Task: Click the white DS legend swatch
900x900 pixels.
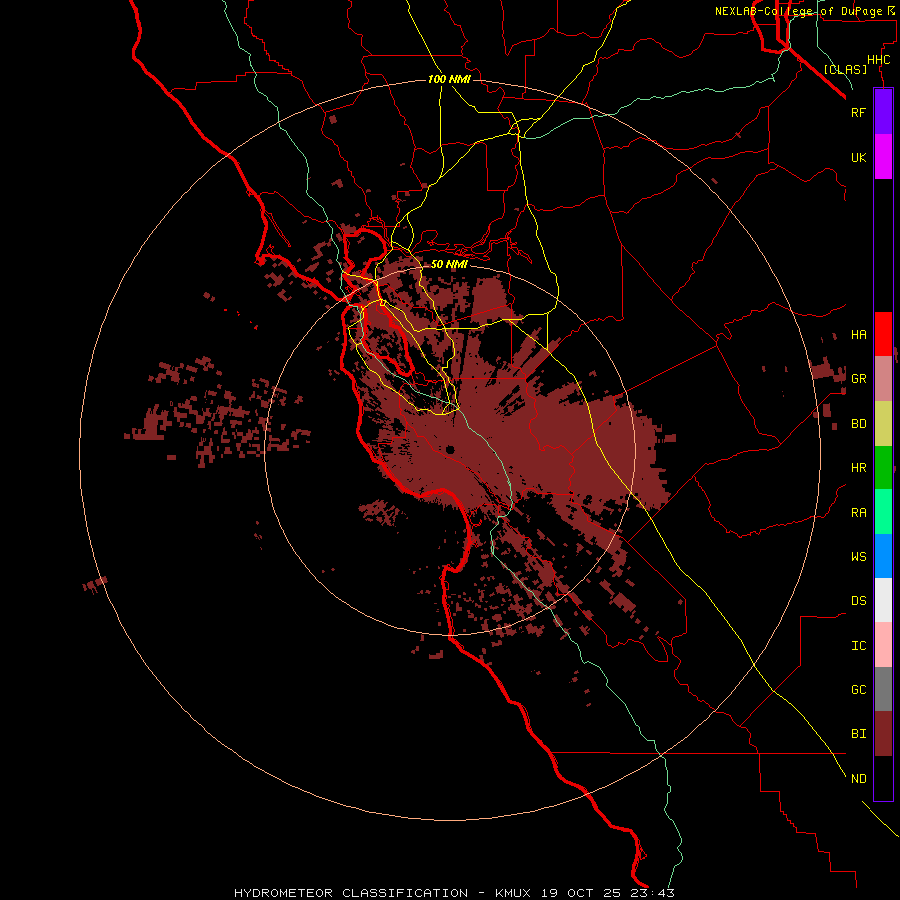Action: point(883,600)
